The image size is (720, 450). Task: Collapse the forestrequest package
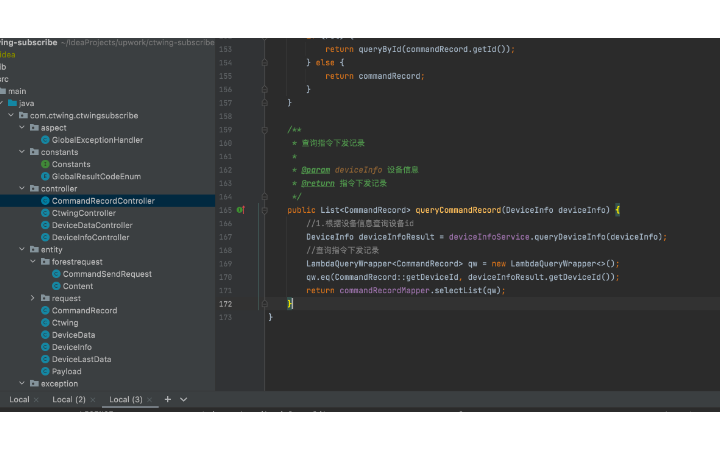point(33,261)
